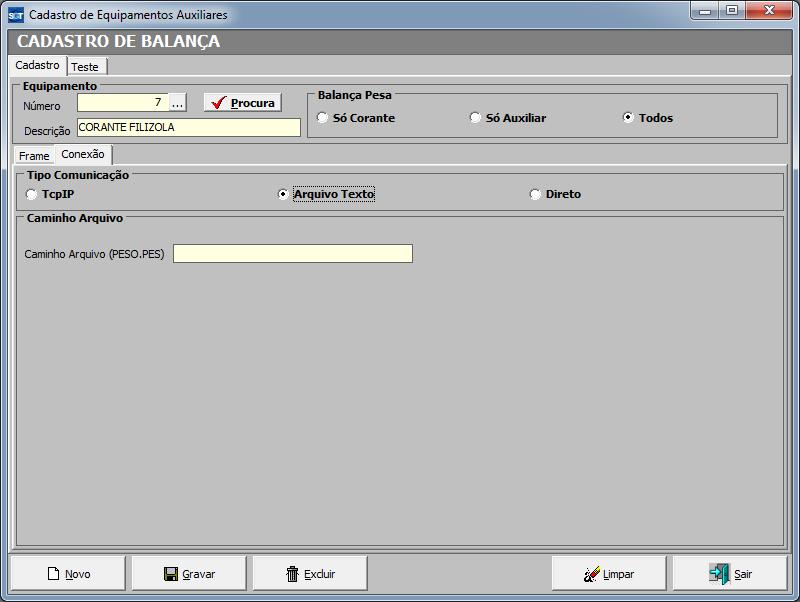
Task: Click the exit door icon on Sair
Action: pyautogui.click(x=719, y=574)
